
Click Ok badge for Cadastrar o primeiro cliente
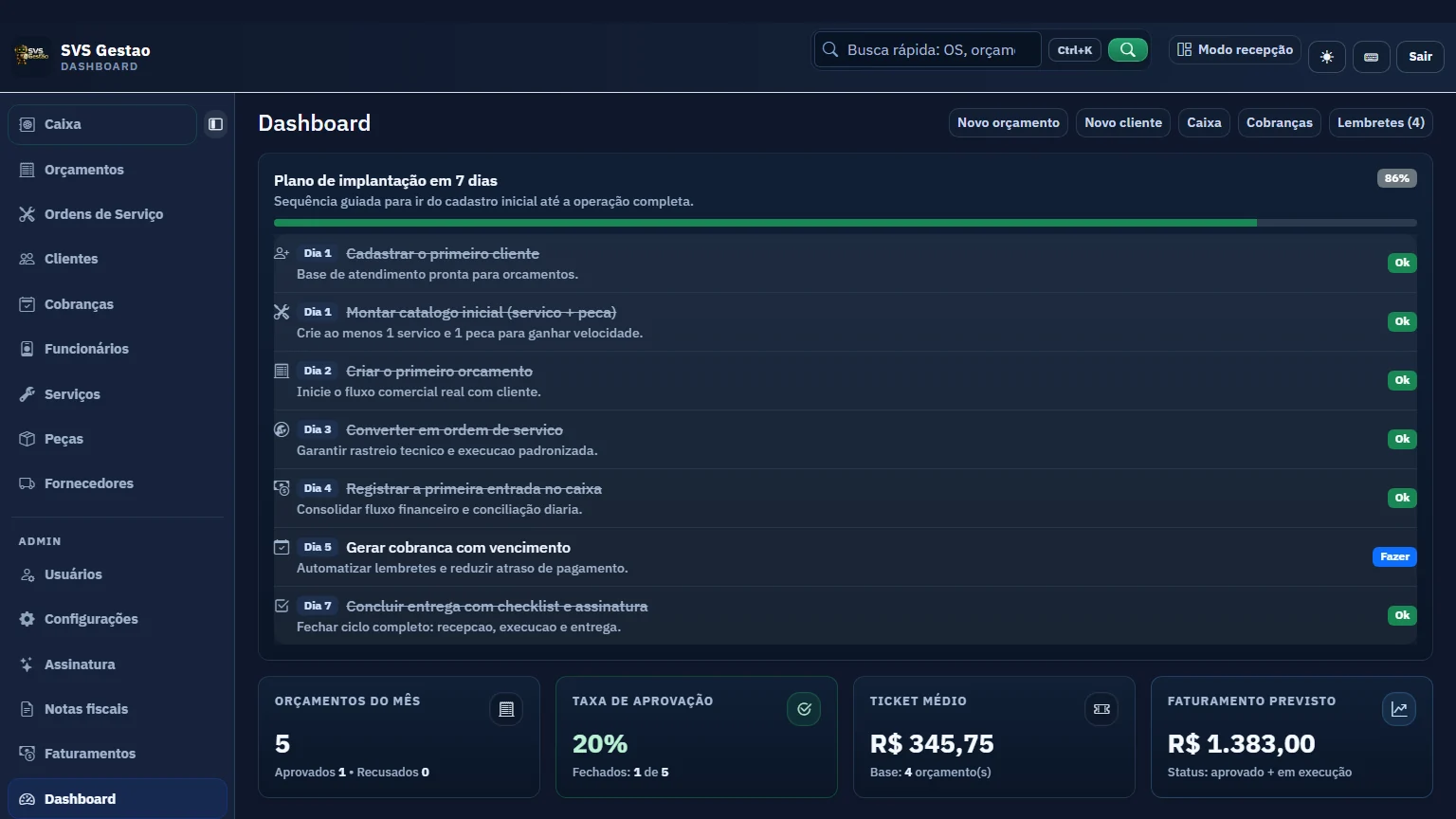click(x=1402, y=263)
